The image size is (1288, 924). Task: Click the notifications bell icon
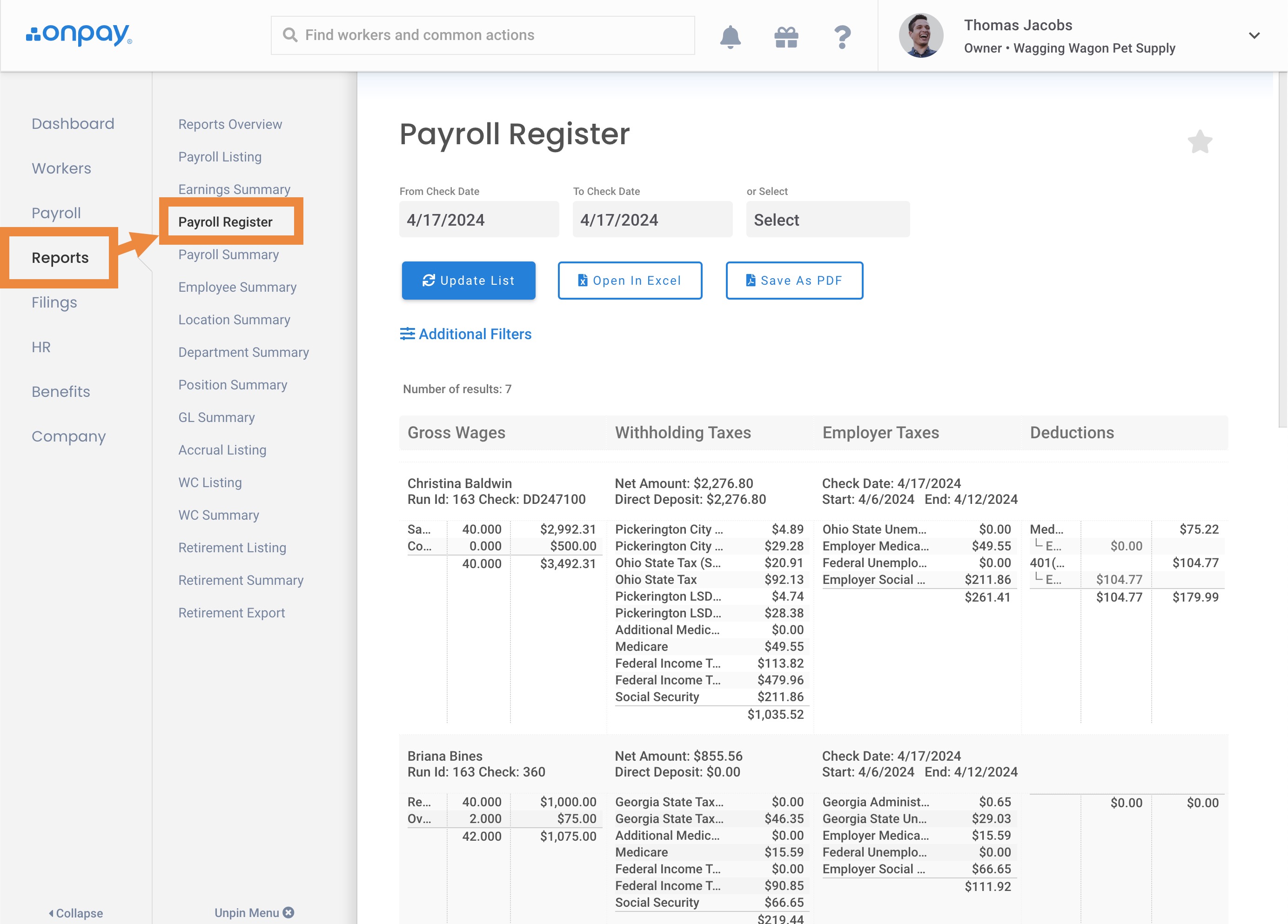tap(731, 36)
